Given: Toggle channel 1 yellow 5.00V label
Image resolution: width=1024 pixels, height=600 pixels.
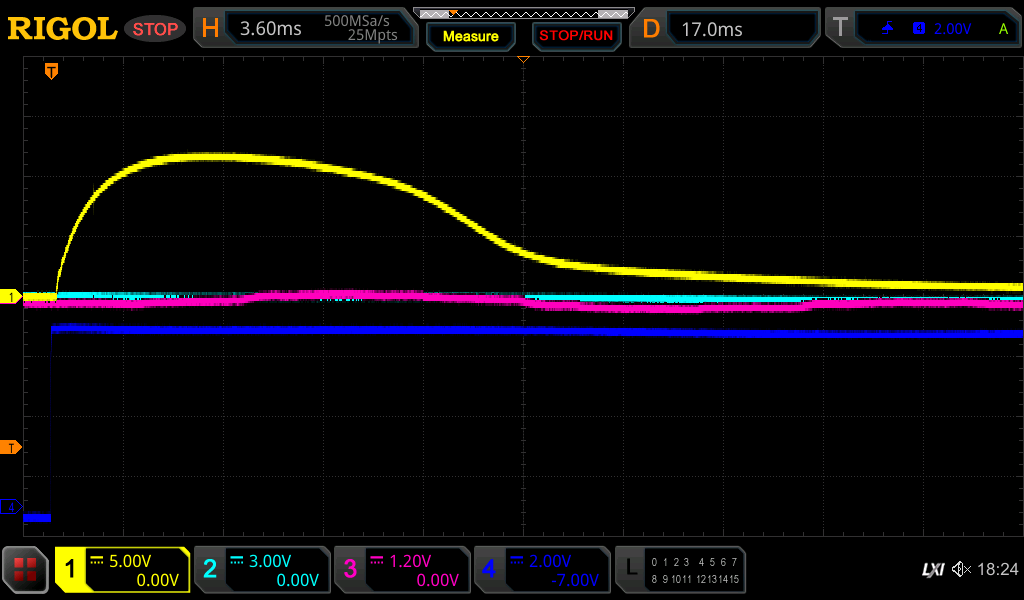Looking at the screenshot, I should (x=122, y=570).
